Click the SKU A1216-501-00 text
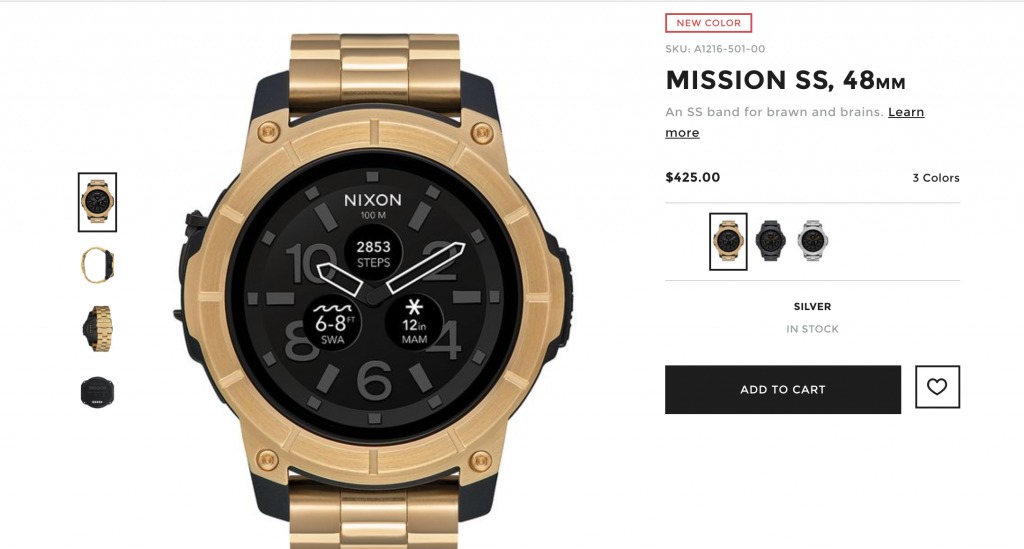The image size is (1024, 549). coord(715,49)
